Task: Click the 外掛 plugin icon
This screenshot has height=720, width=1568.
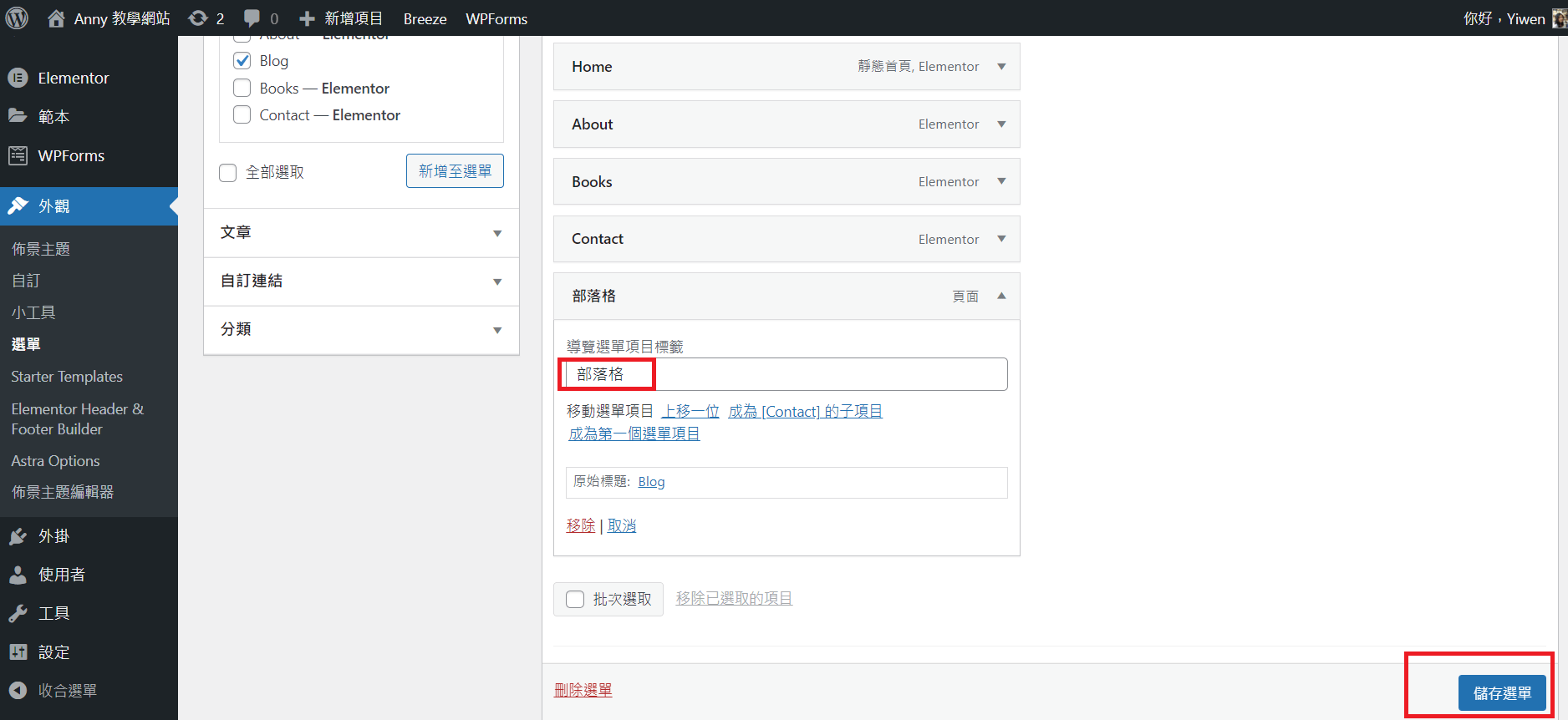Action: 18,536
